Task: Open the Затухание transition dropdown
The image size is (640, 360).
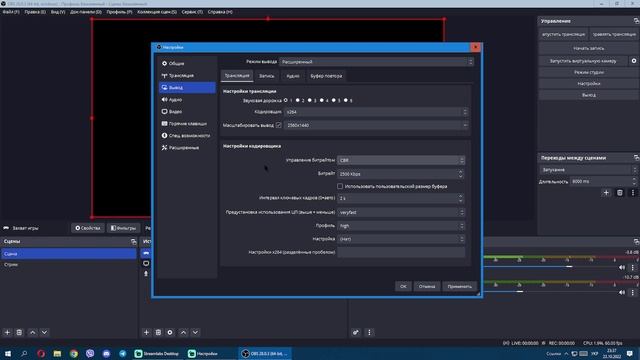Action: click(x=588, y=169)
